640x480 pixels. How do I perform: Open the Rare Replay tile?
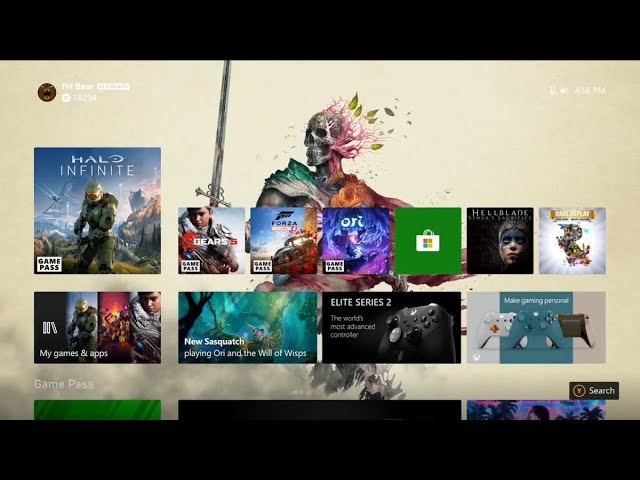point(572,240)
